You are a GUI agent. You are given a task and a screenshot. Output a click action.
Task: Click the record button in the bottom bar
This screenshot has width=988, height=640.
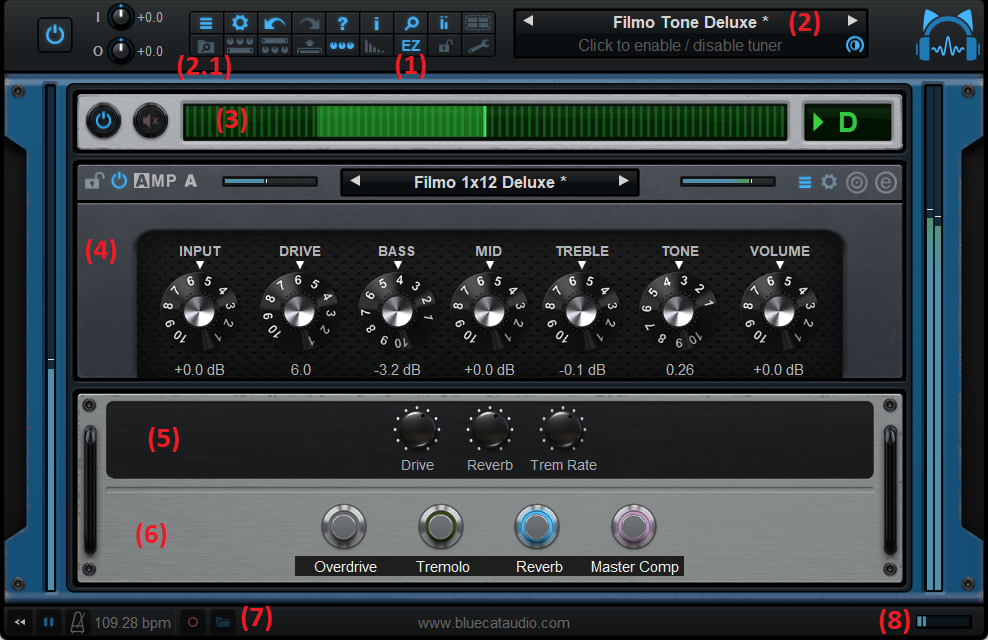(x=193, y=622)
